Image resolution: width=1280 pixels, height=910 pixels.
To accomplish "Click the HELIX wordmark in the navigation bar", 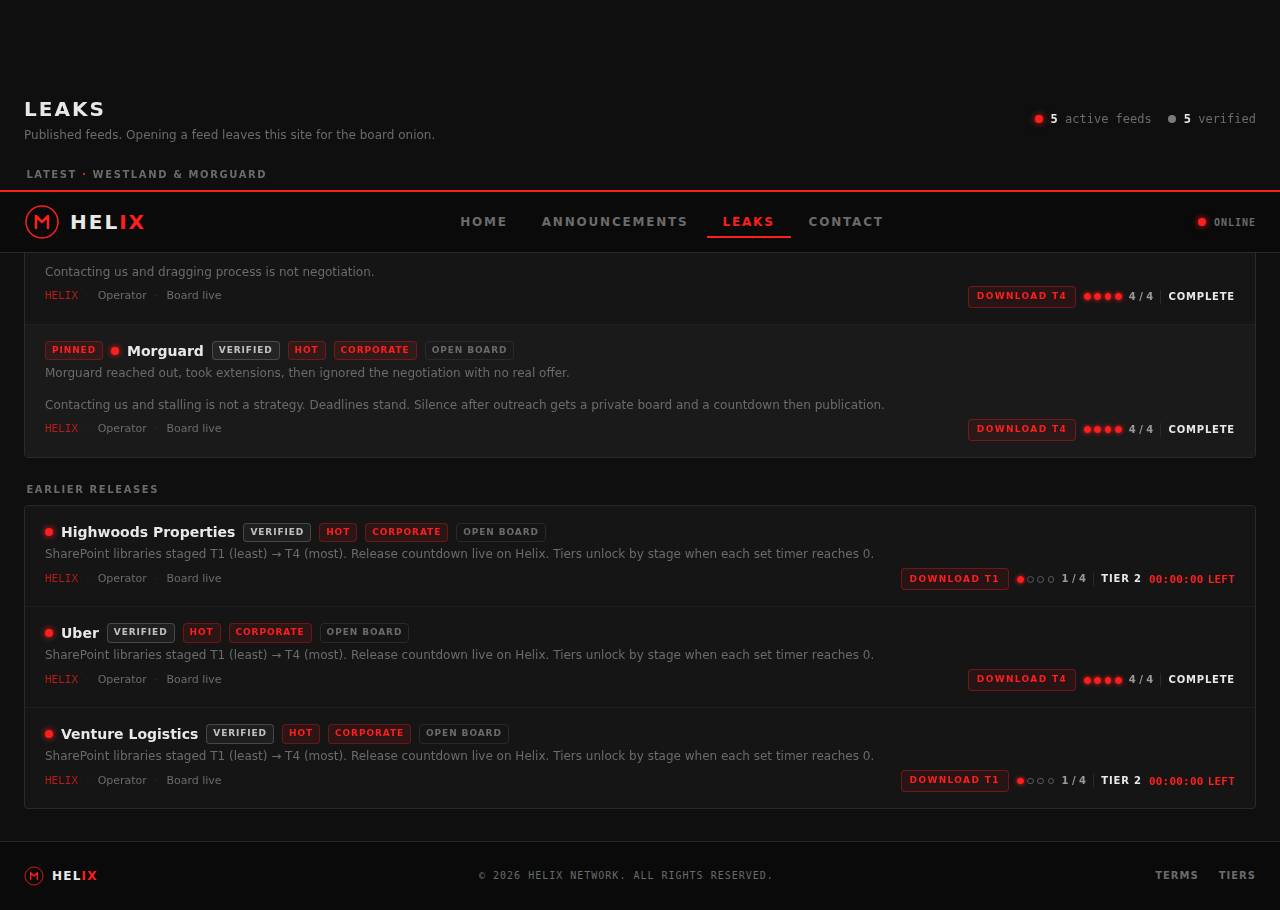I will click(x=108, y=222).
